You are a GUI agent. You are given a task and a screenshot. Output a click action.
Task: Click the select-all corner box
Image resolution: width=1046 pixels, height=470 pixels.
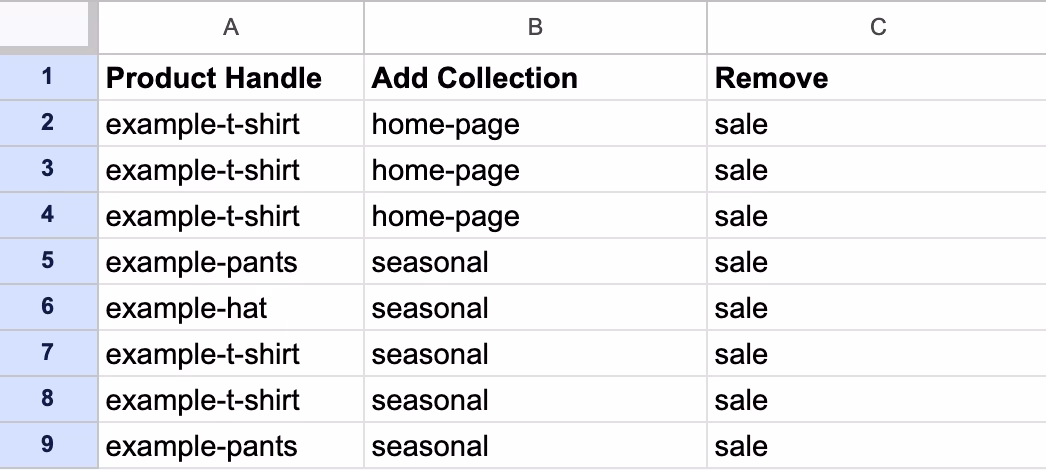pos(48,28)
